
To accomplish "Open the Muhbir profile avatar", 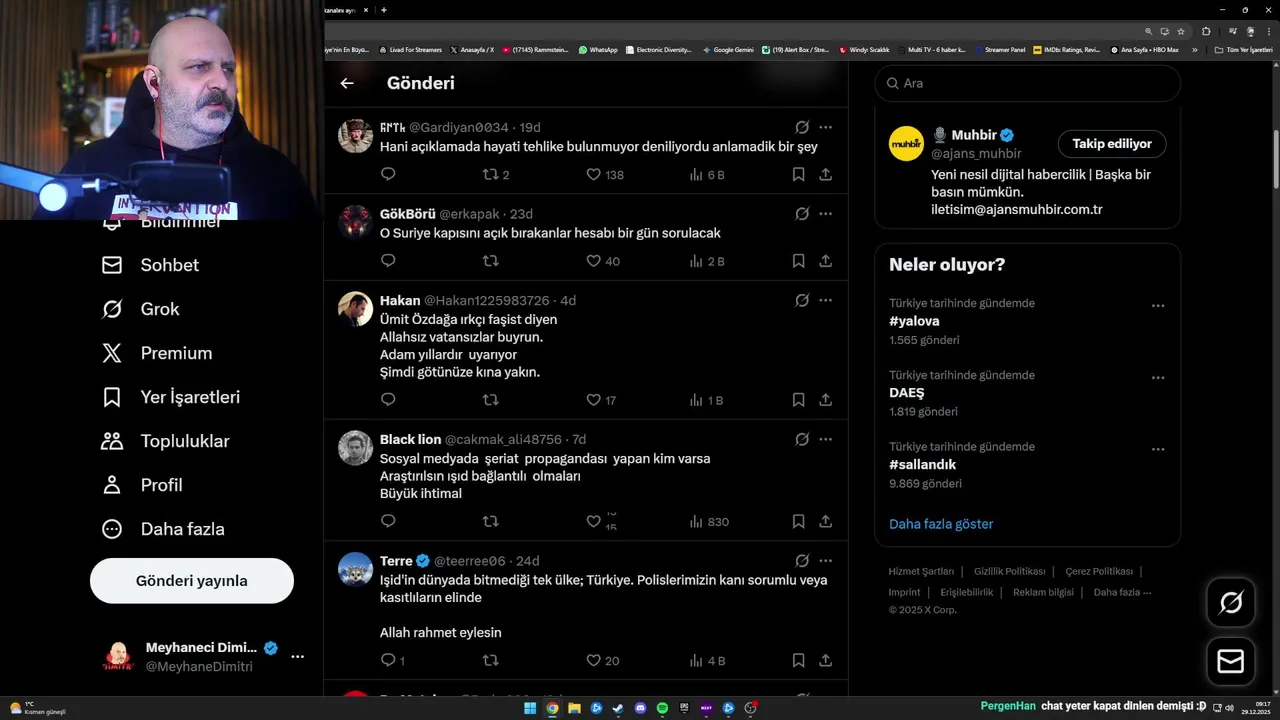I will coord(906,144).
